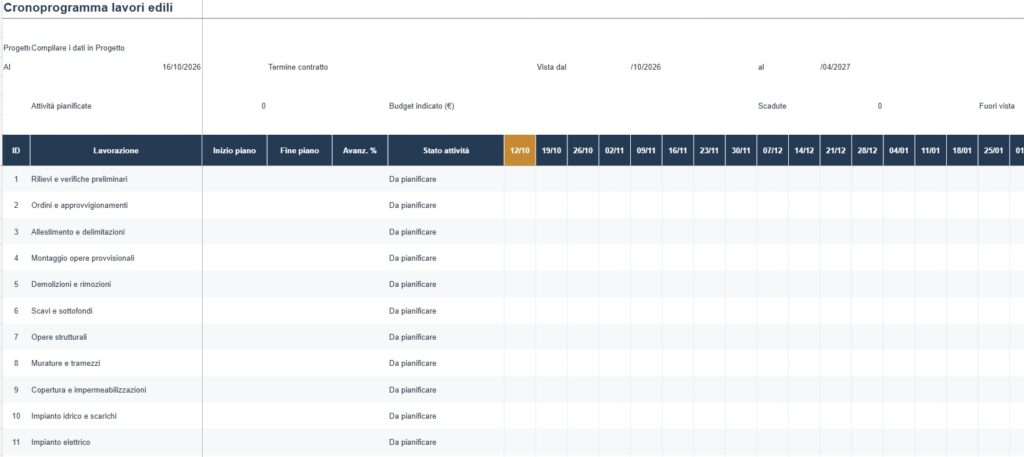This screenshot has height=457, width=1024.
Task: Click the 'Fuori vista' label
Action: [x=997, y=106]
